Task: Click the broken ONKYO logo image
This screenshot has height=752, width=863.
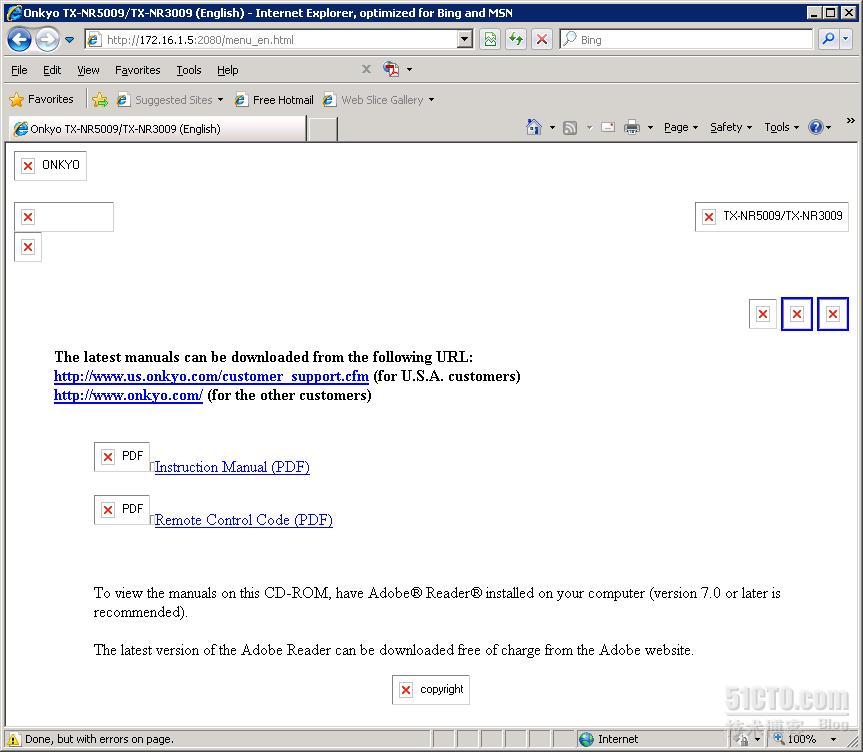Action: click(x=50, y=166)
